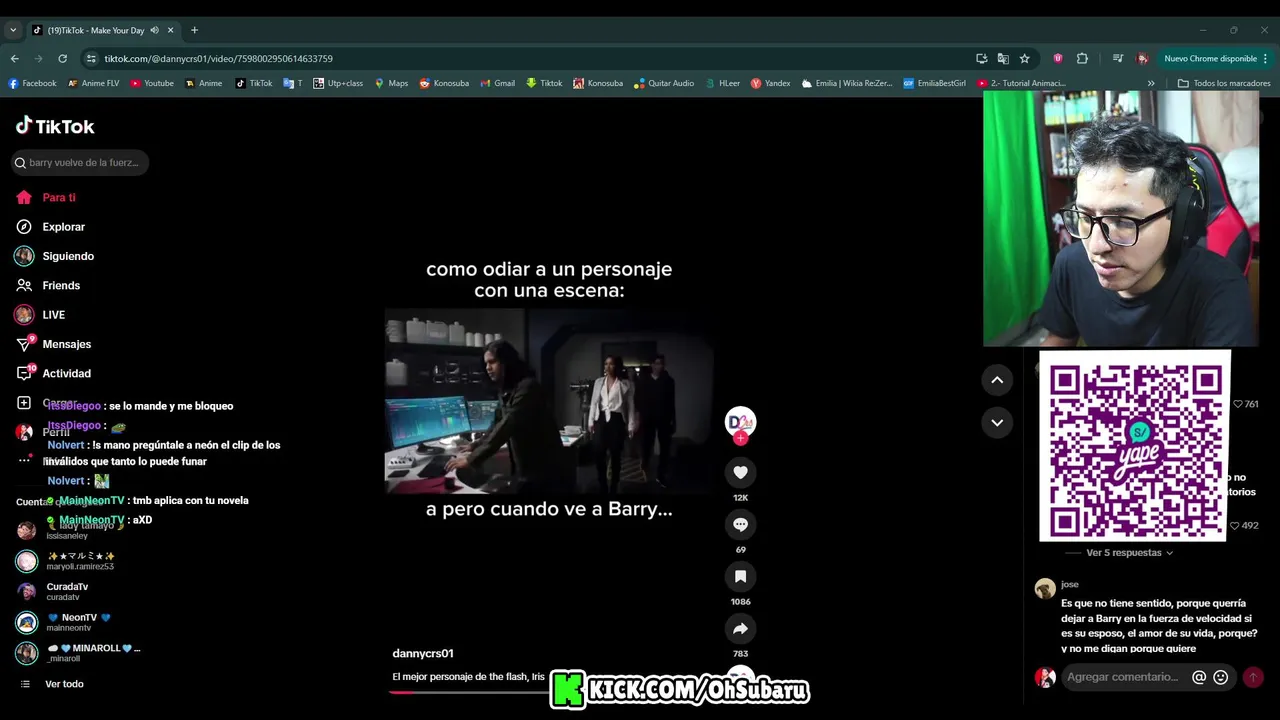Post the comment with red arrow button
The image size is (1280, 720).
(x=1253, y=677)
